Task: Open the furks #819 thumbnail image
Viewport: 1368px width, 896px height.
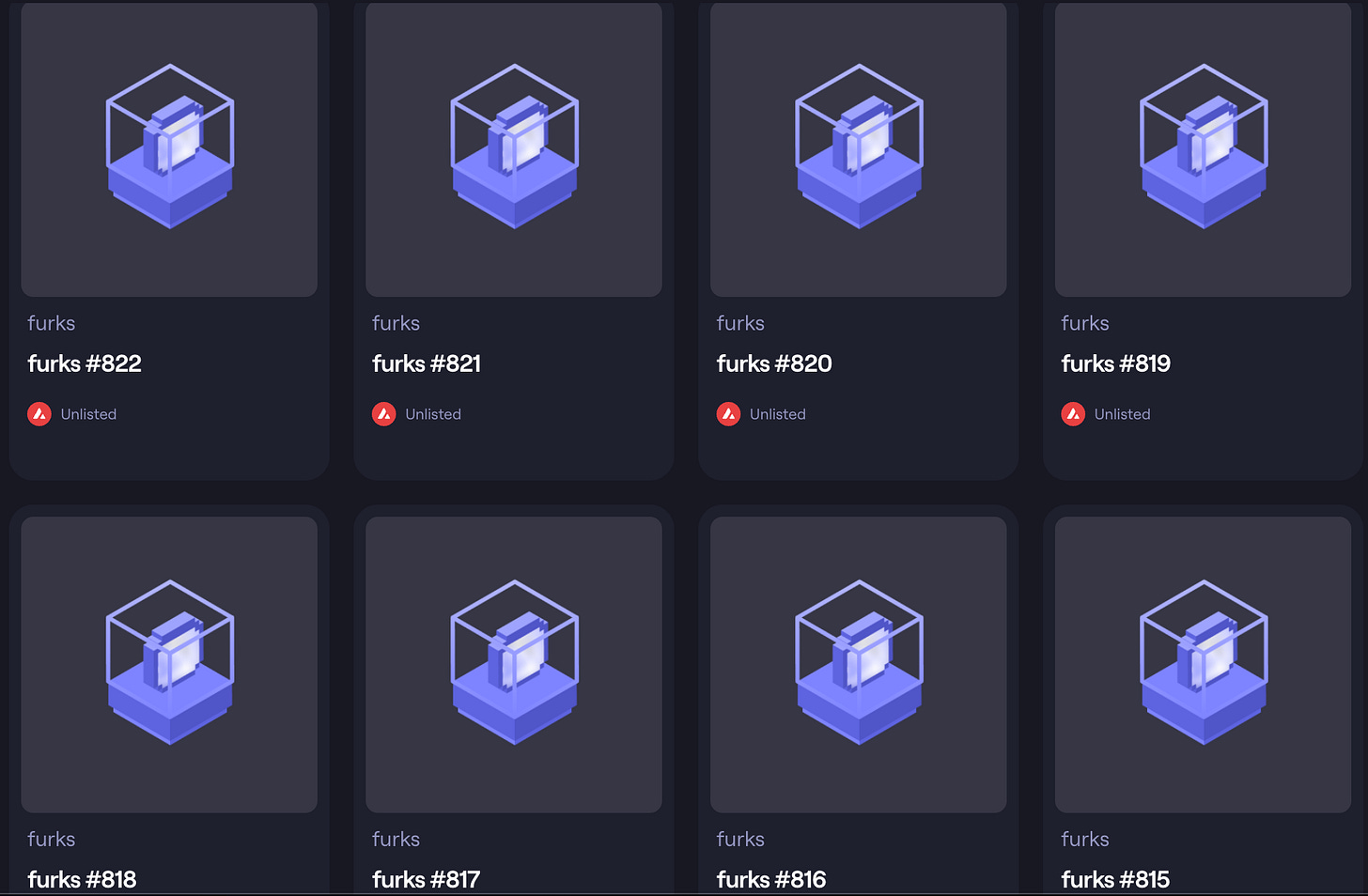Action: pyautogui.click(x=1203, y=148)
